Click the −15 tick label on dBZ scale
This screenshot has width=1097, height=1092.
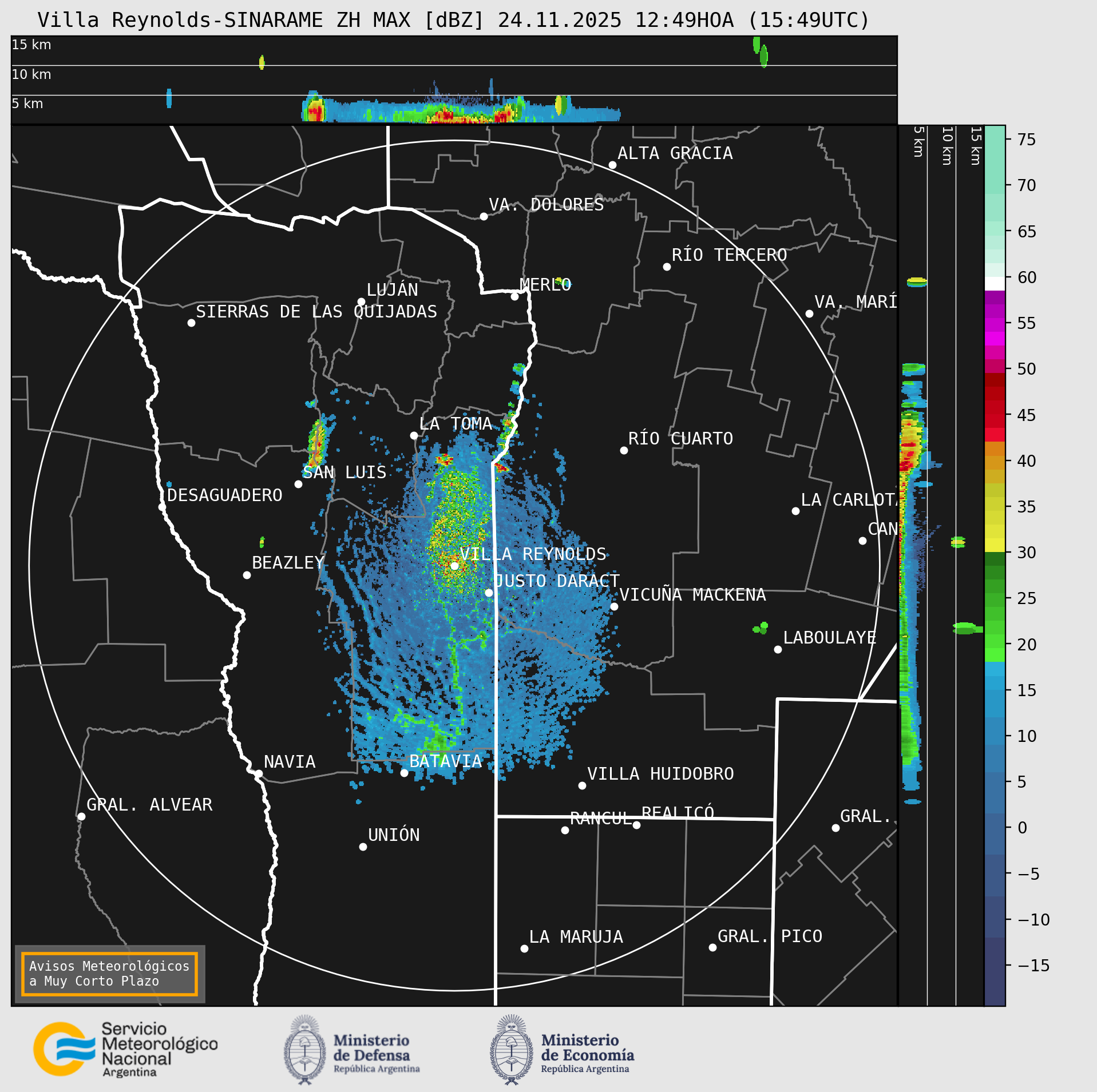tap(1033, 966)
